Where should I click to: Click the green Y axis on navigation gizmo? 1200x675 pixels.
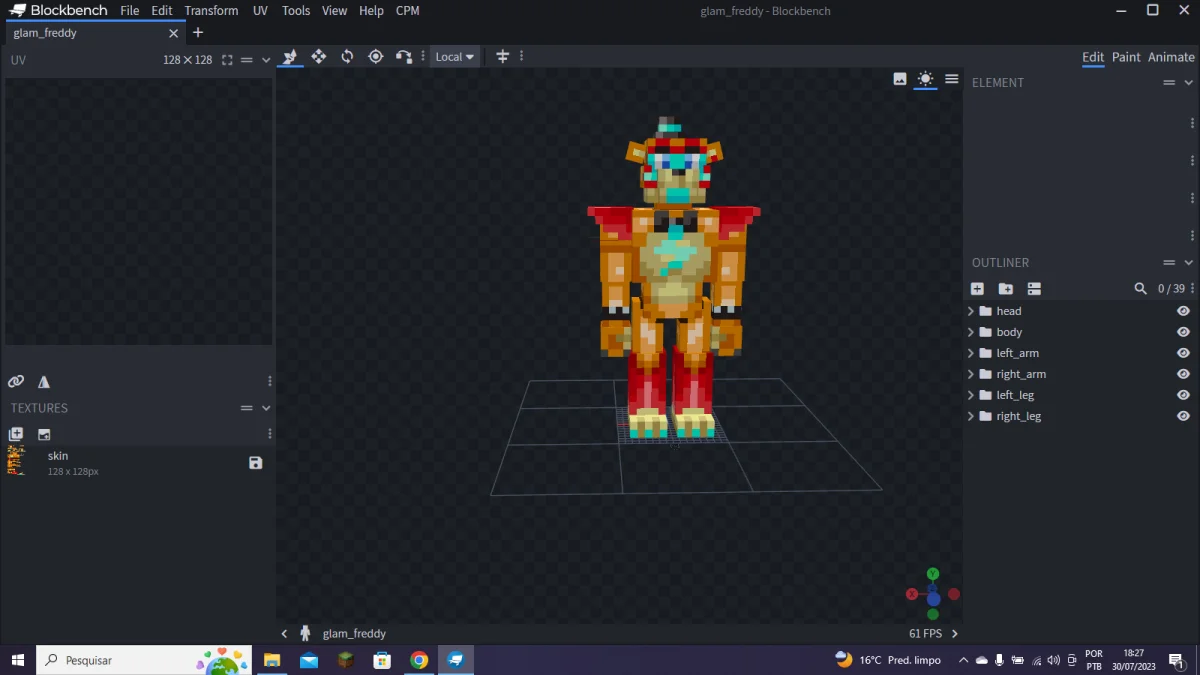932,574
